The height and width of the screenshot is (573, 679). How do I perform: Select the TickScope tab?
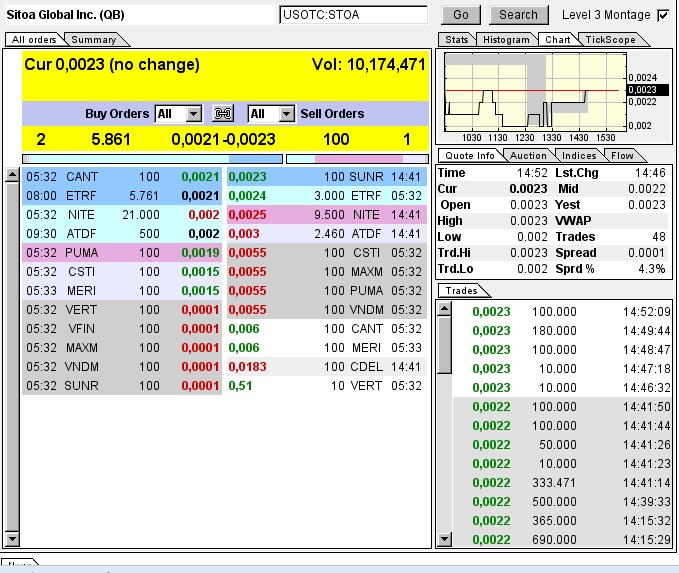[608, 40]
